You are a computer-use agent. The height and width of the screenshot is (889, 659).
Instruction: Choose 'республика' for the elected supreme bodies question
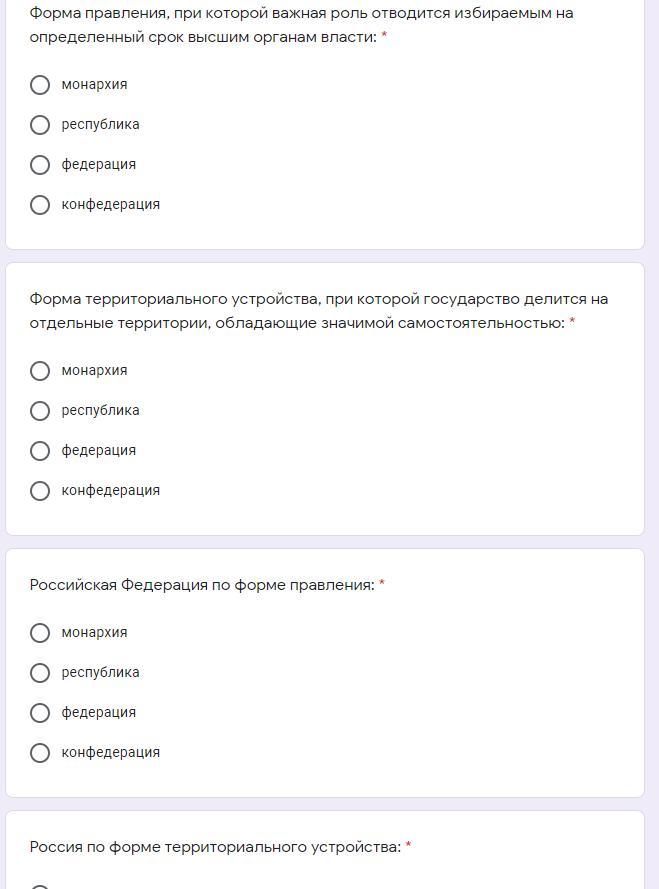coord(40,125)
